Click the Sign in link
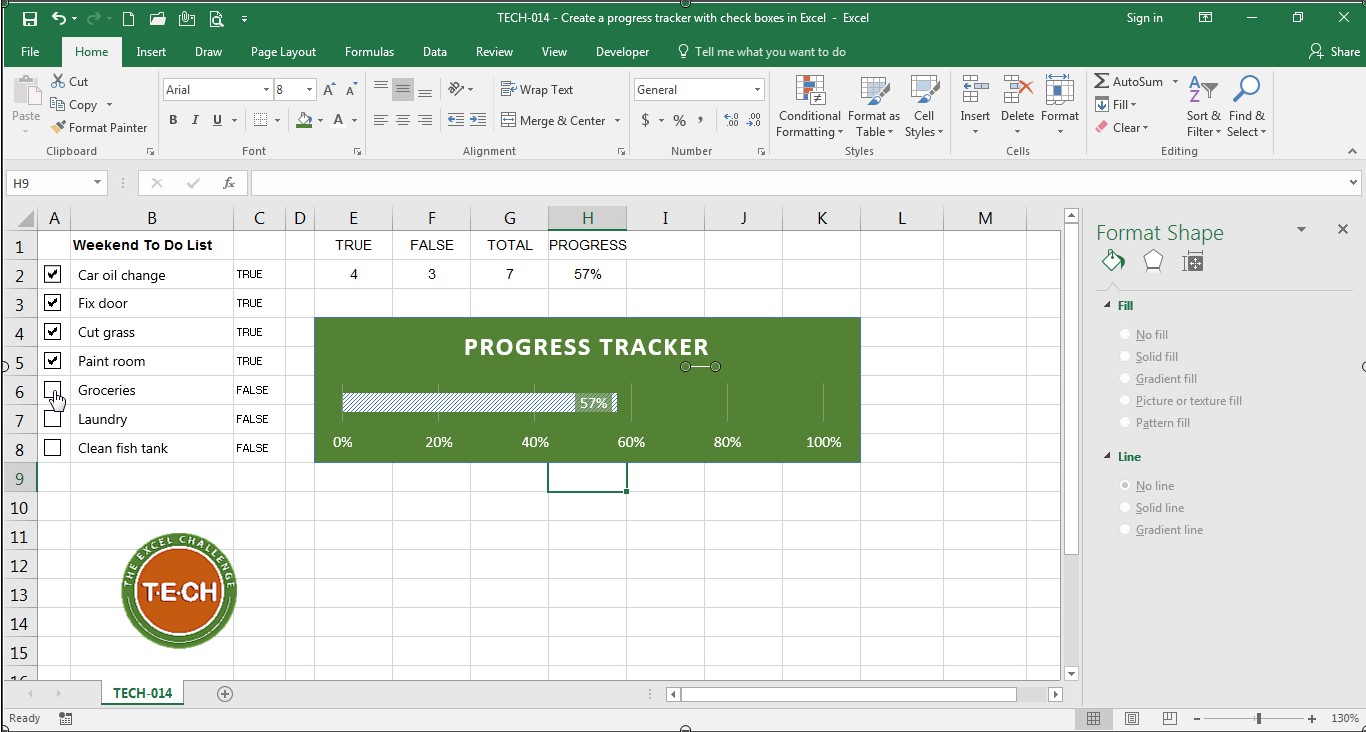1366x732 pixels. tap(1144, 18)
